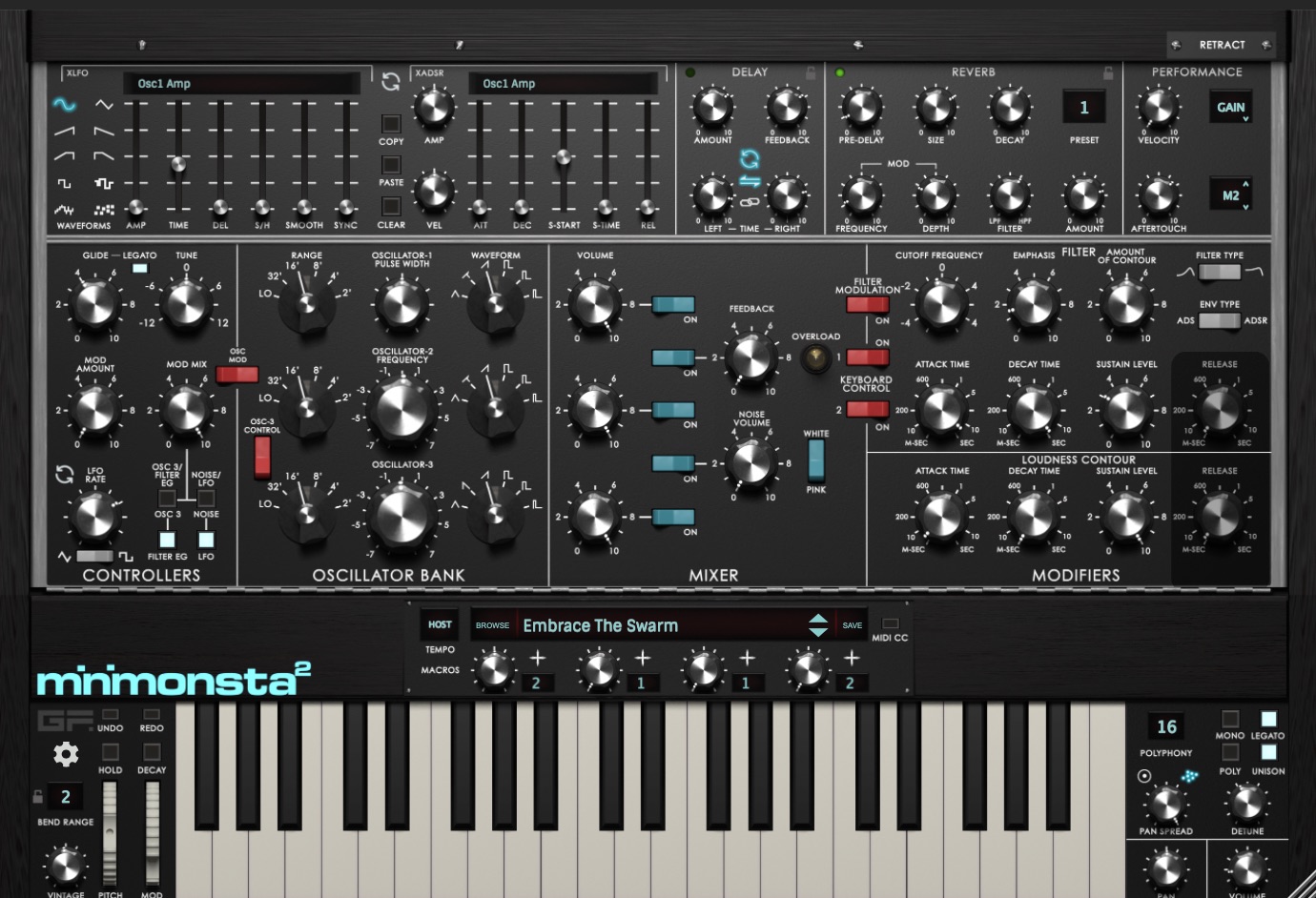Click the pan spread dots pattern icon
The image size is (1316, 898).
(x=1189, y=776)
